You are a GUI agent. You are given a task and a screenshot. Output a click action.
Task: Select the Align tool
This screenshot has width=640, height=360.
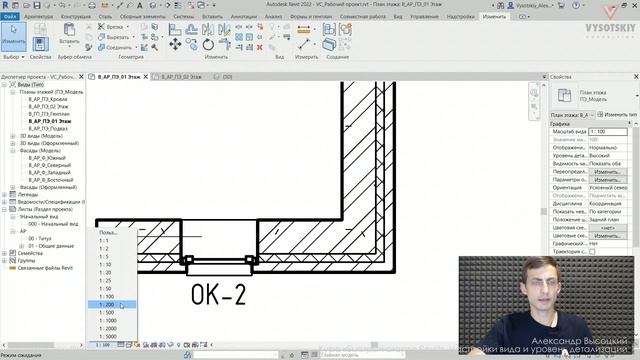[175, 29]
